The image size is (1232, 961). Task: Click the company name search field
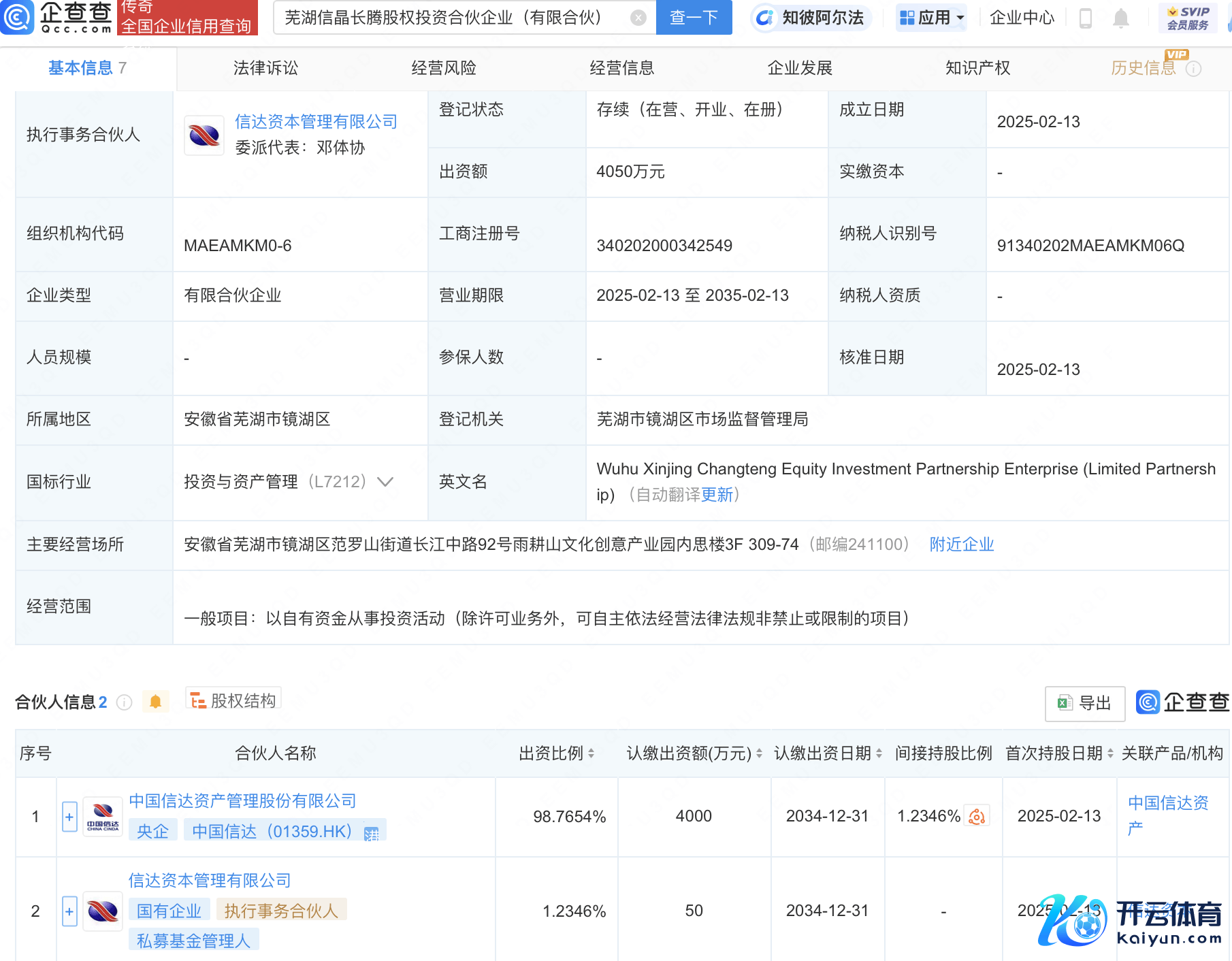pyautogui.click(x=449, y=18)
